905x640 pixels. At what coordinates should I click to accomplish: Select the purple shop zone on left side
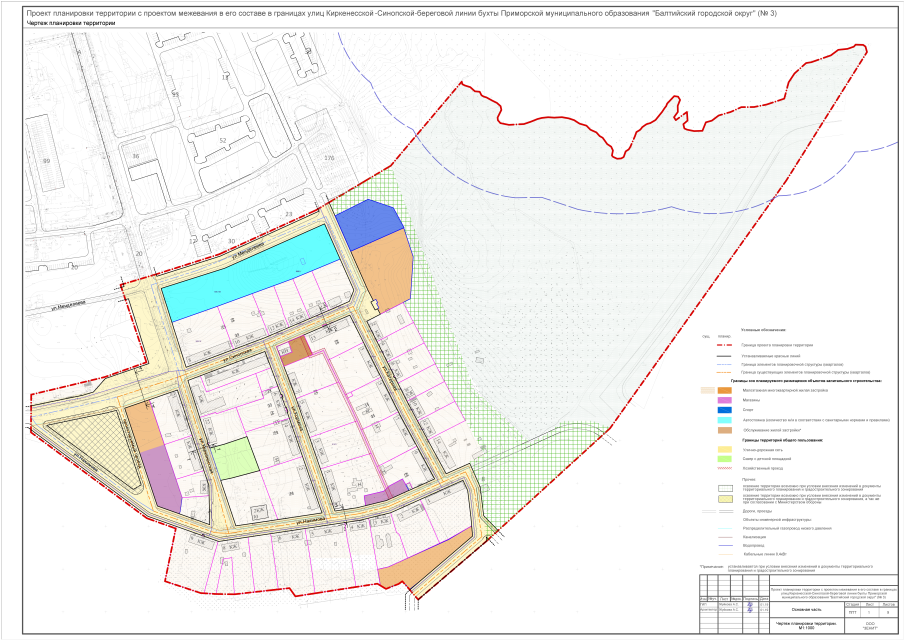tap(160, 478)
